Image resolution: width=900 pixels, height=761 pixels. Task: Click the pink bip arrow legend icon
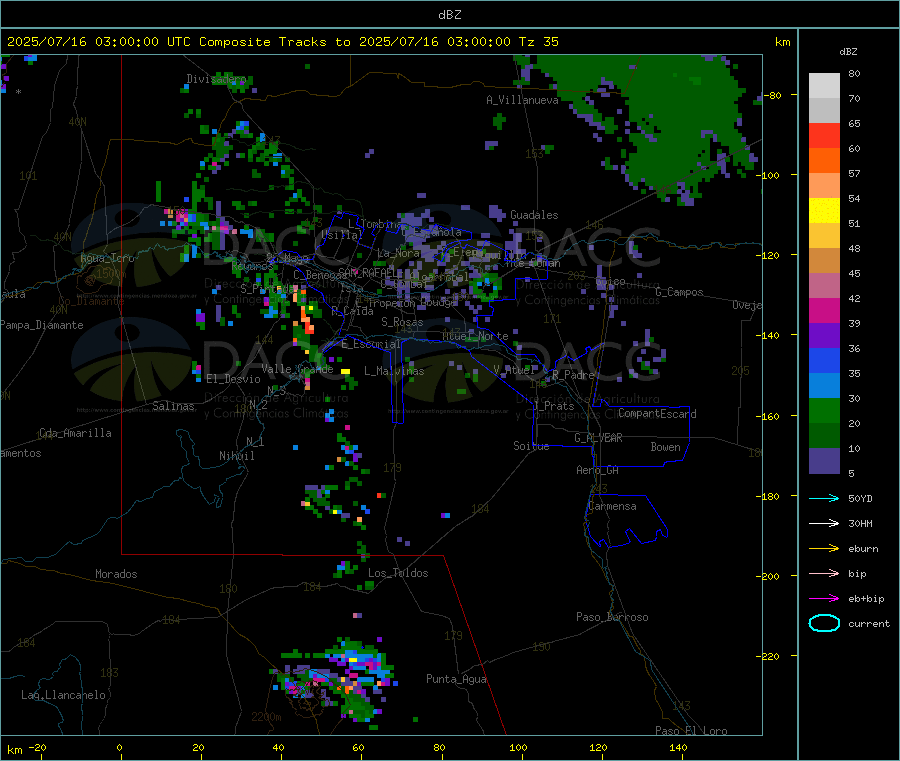[824, 573]
